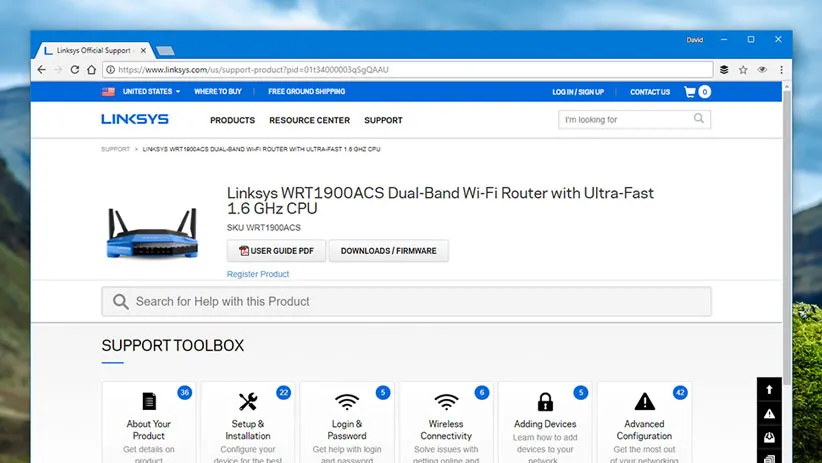Click the browser reload button
Image resolution: width=822 pixels, height=463 pixels.
pos(74,70)
